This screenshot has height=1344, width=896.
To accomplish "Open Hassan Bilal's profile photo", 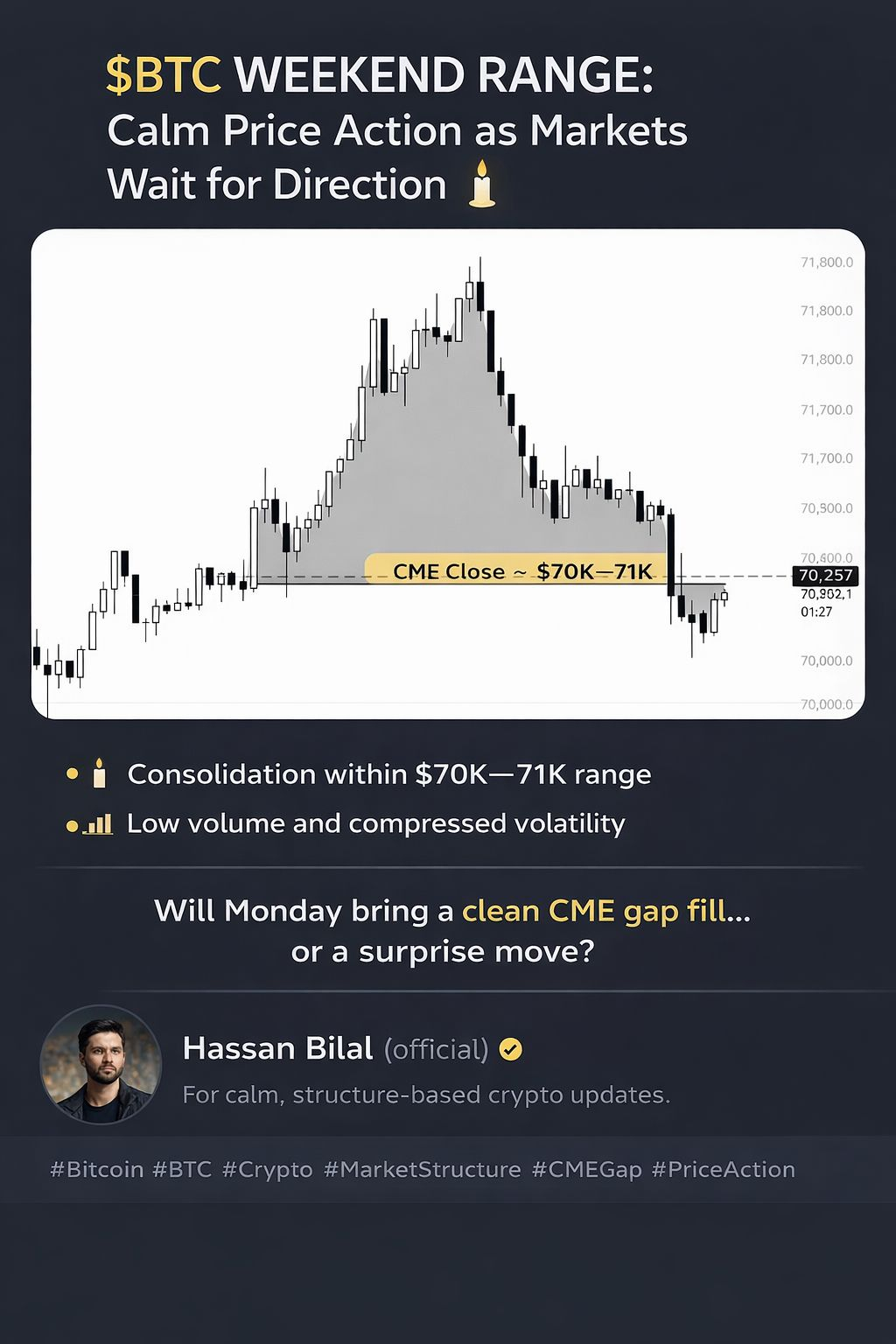I will coord(101,1064).
